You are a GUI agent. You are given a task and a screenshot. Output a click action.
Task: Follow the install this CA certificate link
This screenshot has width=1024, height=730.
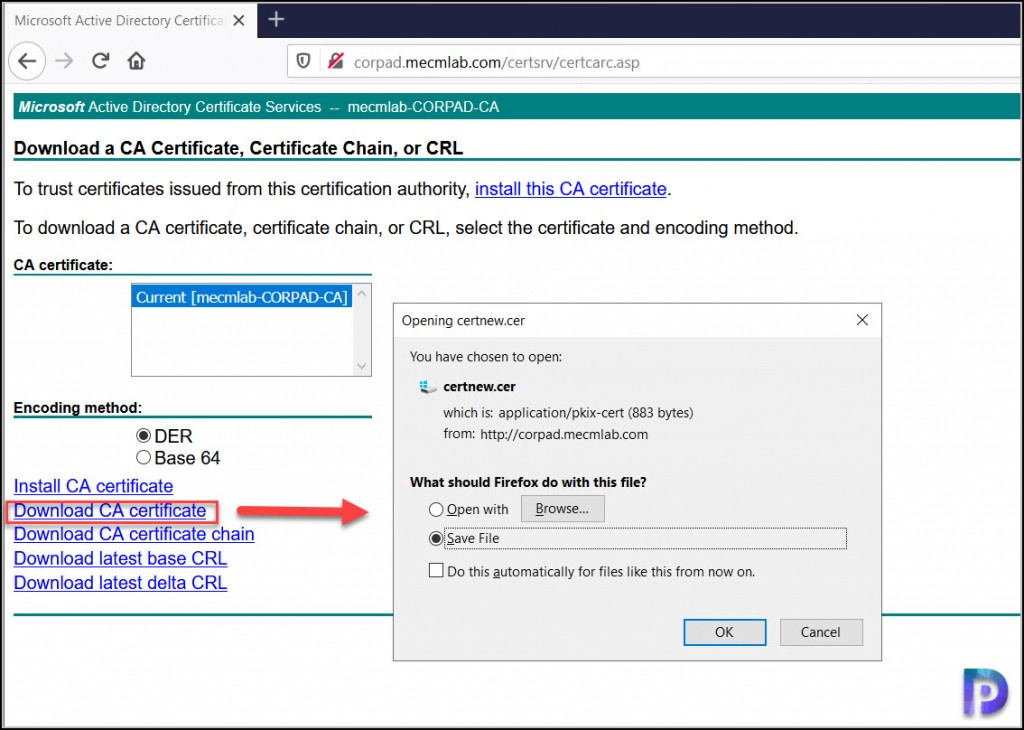click(571, 189)
